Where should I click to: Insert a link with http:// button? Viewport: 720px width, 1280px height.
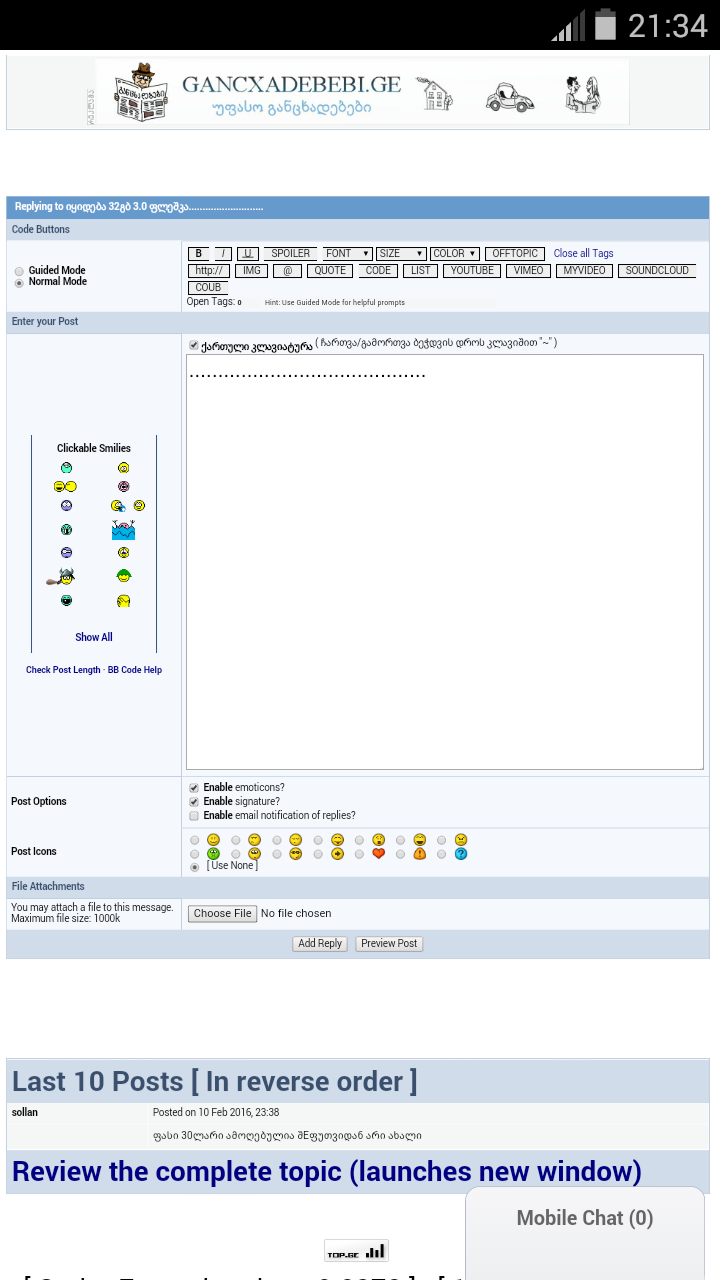[x=209, y=271]
